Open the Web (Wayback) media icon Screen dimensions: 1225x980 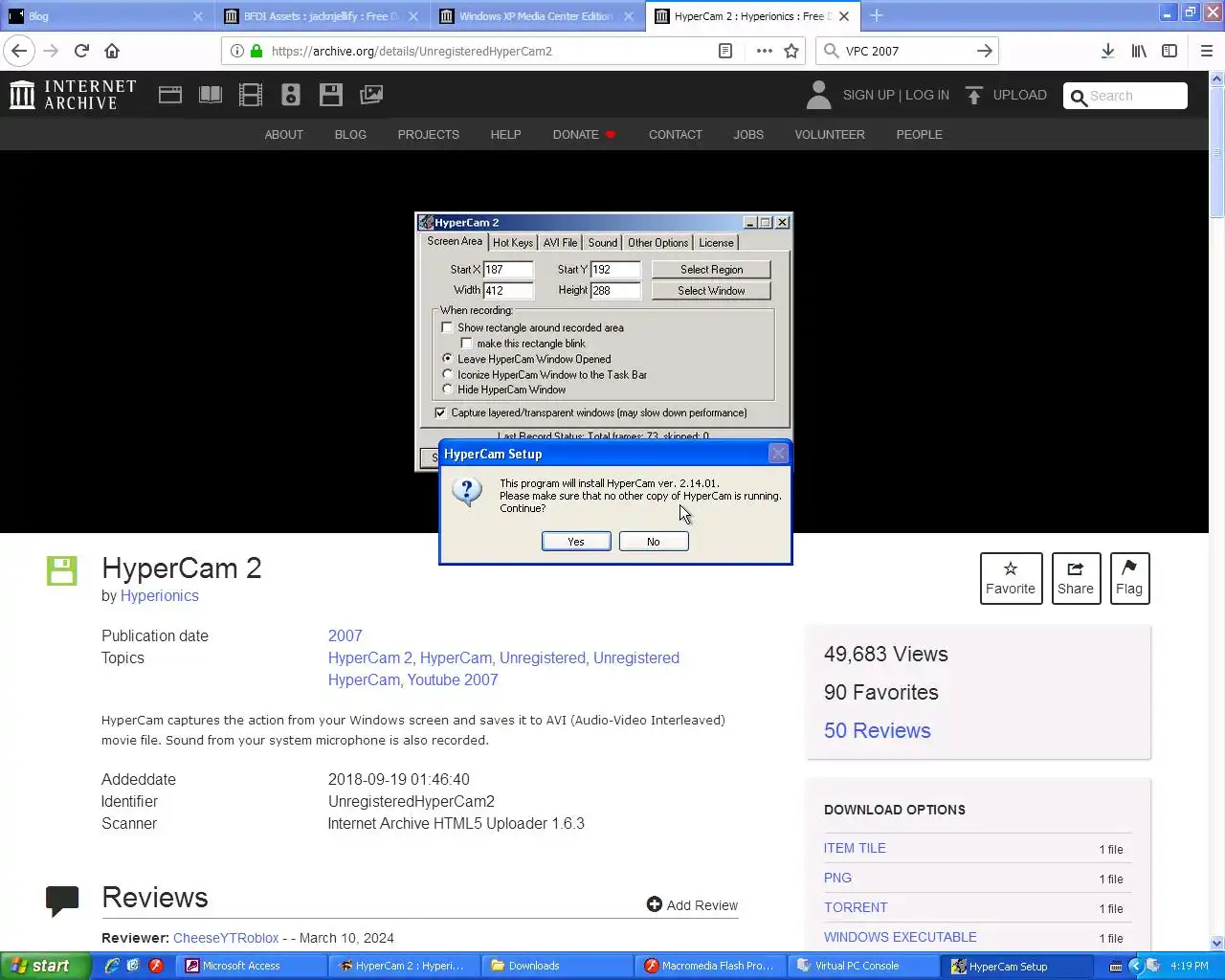(170, 95)
